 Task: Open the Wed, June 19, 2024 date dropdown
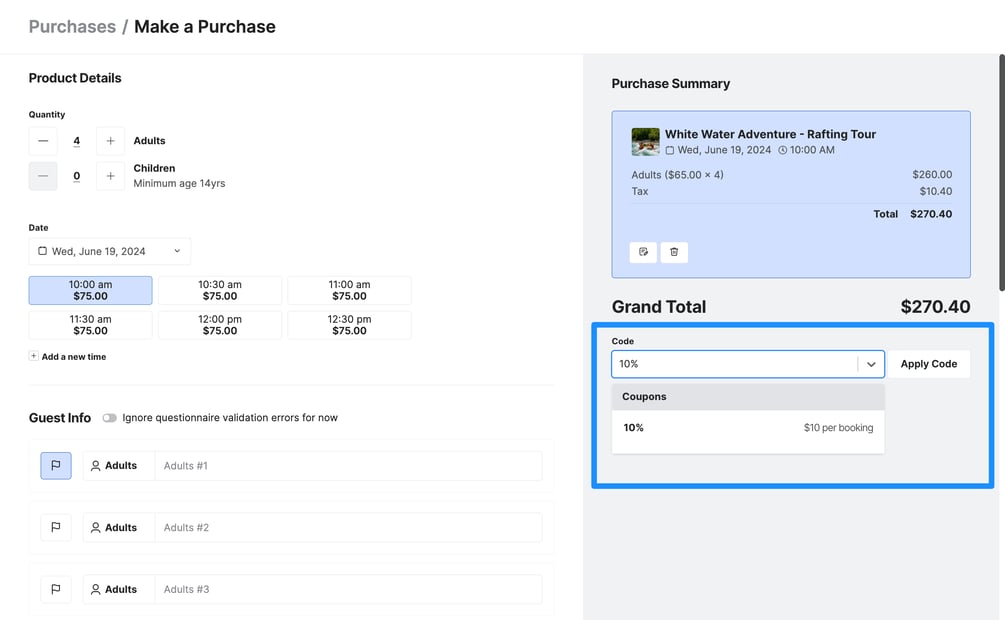(110, 251)
